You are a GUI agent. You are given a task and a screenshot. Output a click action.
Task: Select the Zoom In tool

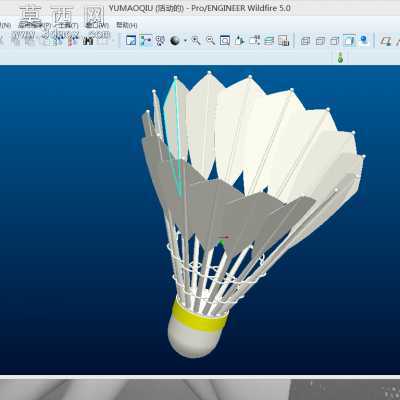pos(196,41)
